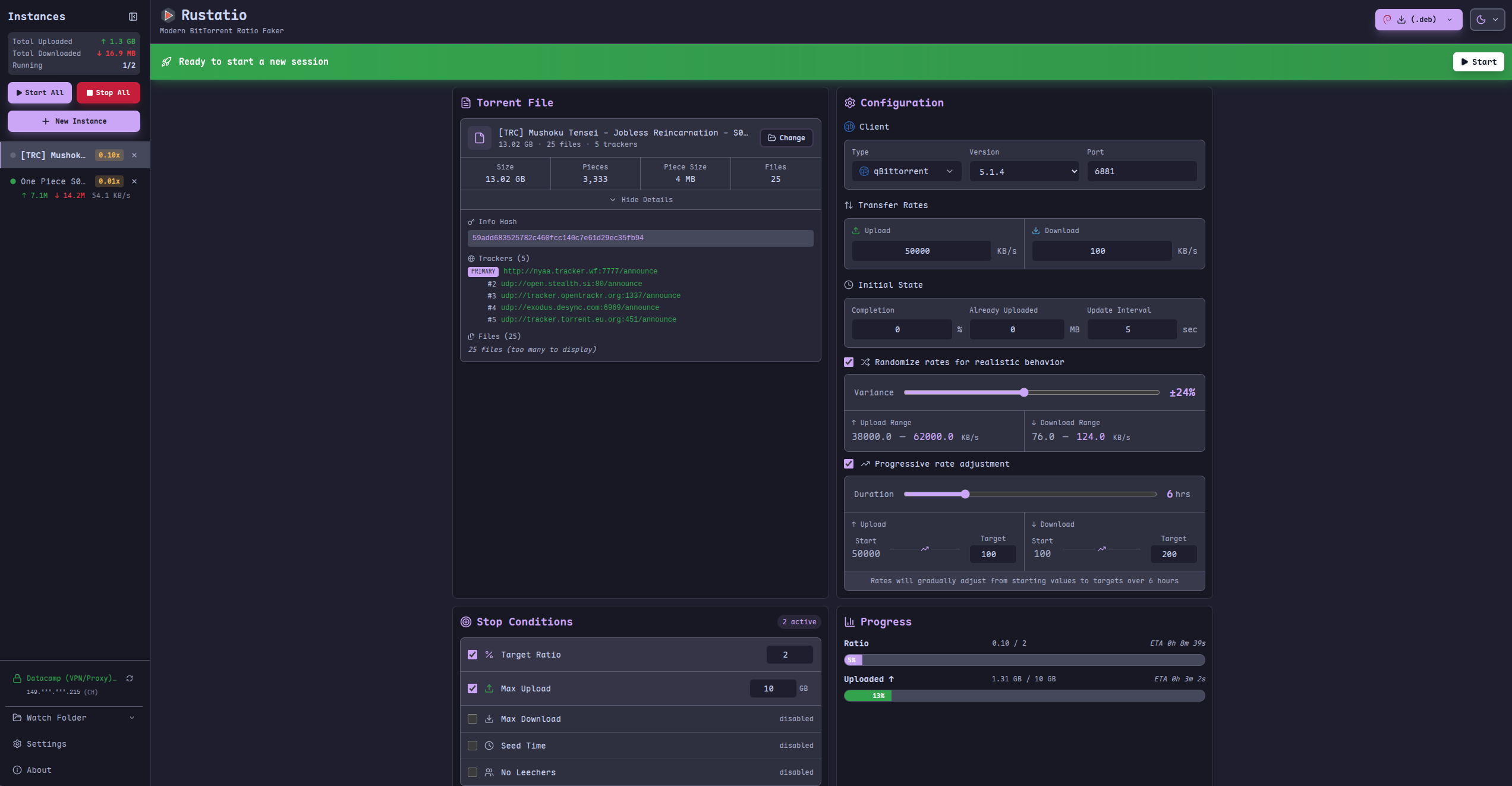Close the One Piece S0 instance

coord(134,181)
